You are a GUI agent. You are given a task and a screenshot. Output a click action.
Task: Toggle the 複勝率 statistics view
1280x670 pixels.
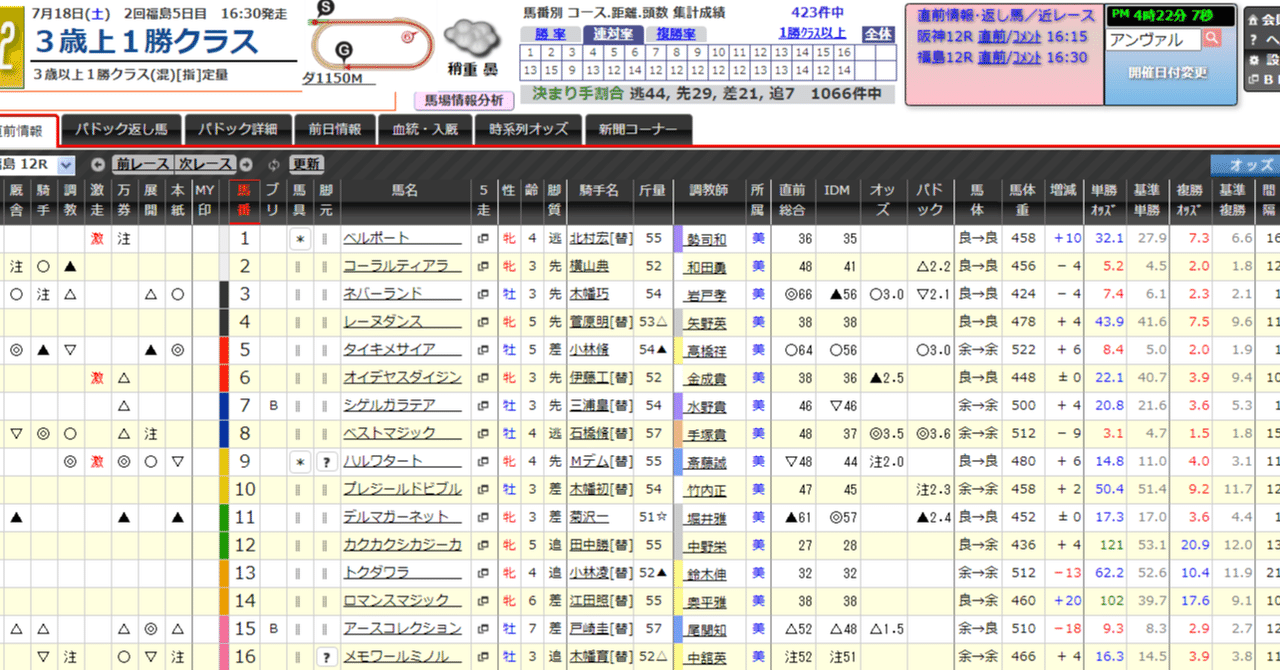pyautogui.click(x=676, y=33)
